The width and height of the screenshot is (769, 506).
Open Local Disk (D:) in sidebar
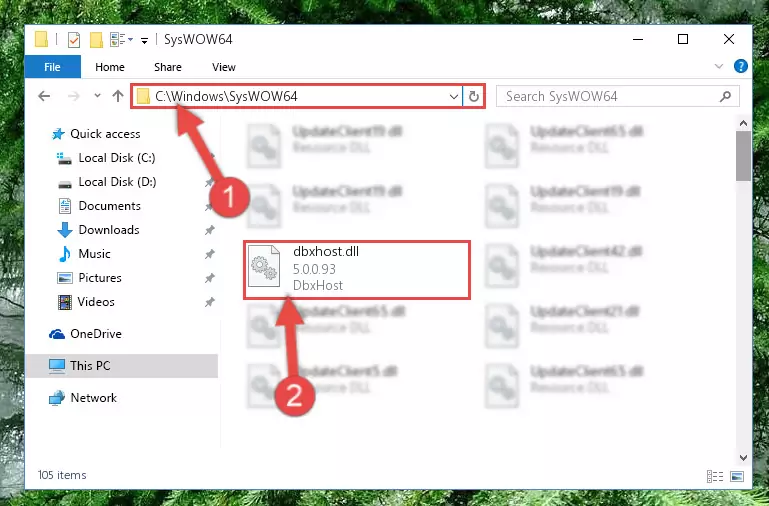[x=117, y=182]
